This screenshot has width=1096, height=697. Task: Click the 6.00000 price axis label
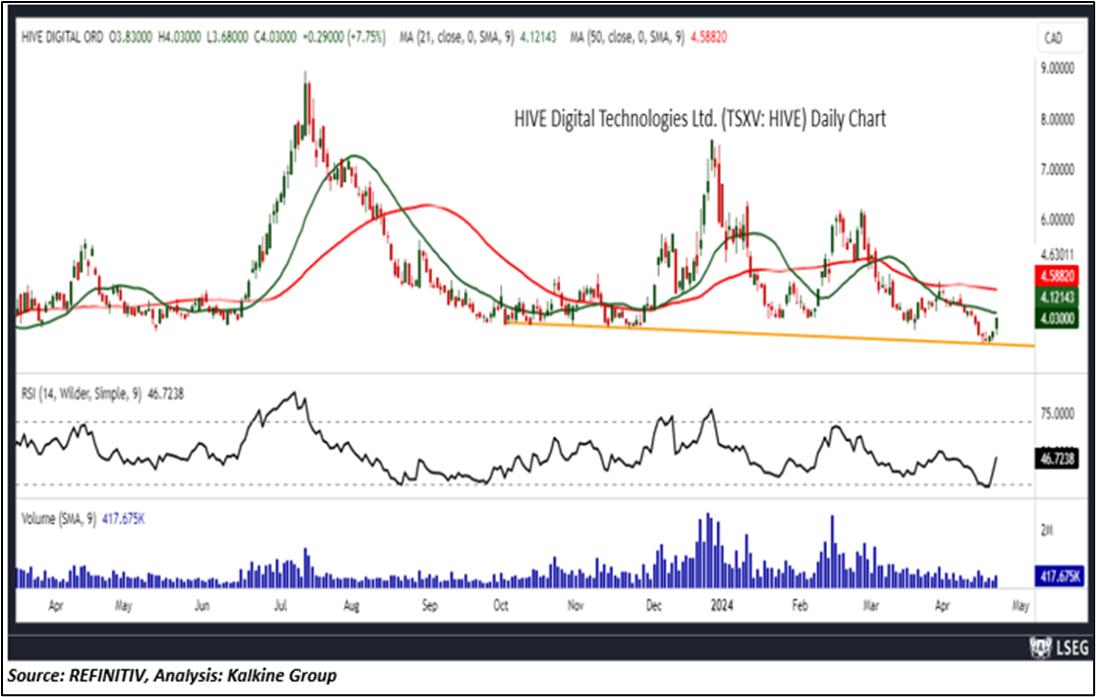(1057, 219)
